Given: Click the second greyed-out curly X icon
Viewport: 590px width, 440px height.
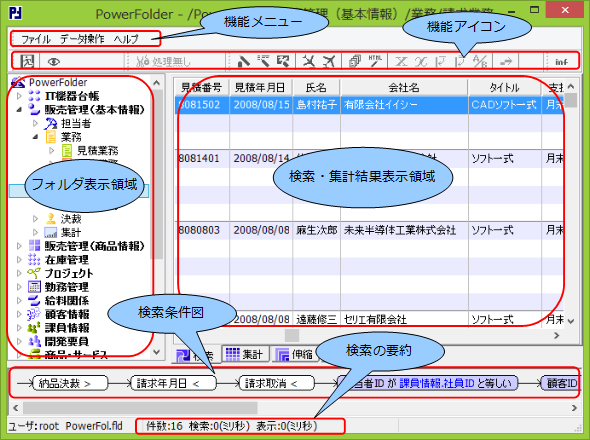Looking at the screenshot, I should click(421, 61).
